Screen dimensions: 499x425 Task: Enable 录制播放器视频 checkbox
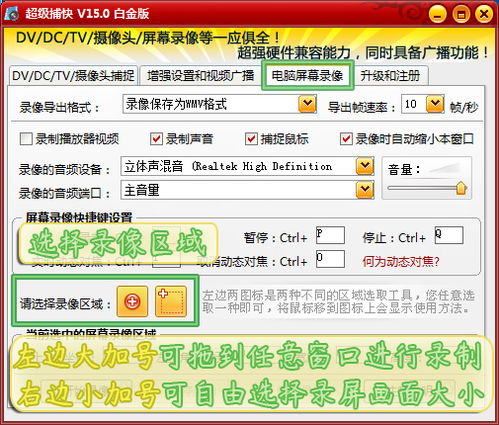coord(26,139)
